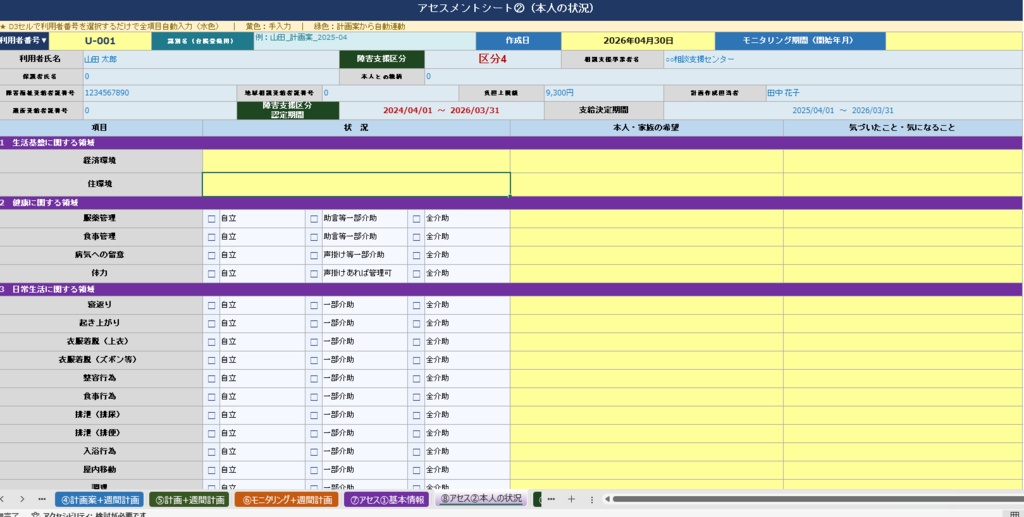Click the 支給決定期間 label cell

(x=603, y=110)
